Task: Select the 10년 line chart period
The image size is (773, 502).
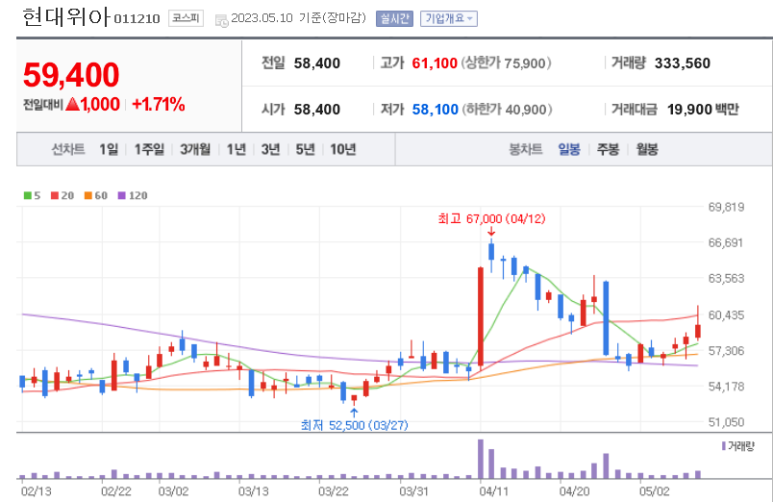Action: click(343, 149)
